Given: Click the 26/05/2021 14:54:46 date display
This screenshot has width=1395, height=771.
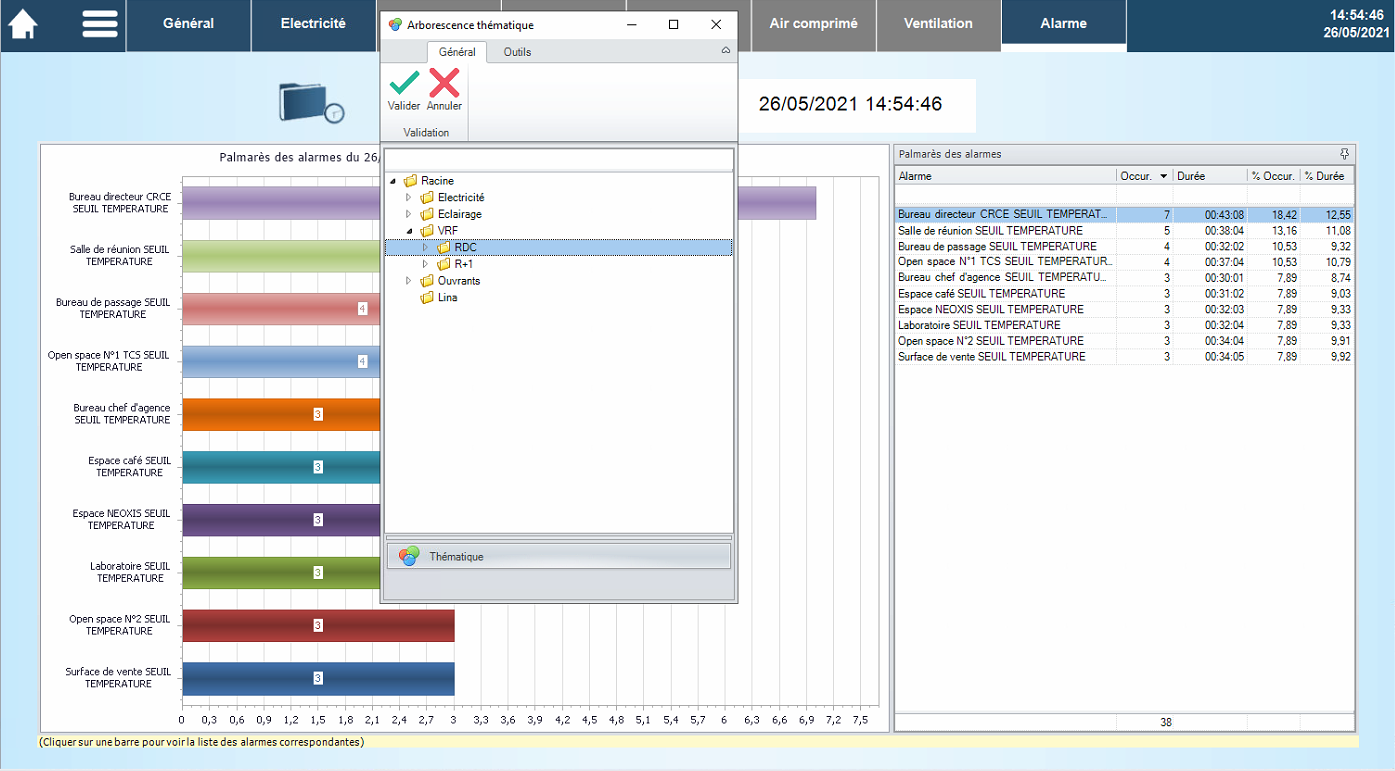Looking at the screenshot, I should (850, 104).
